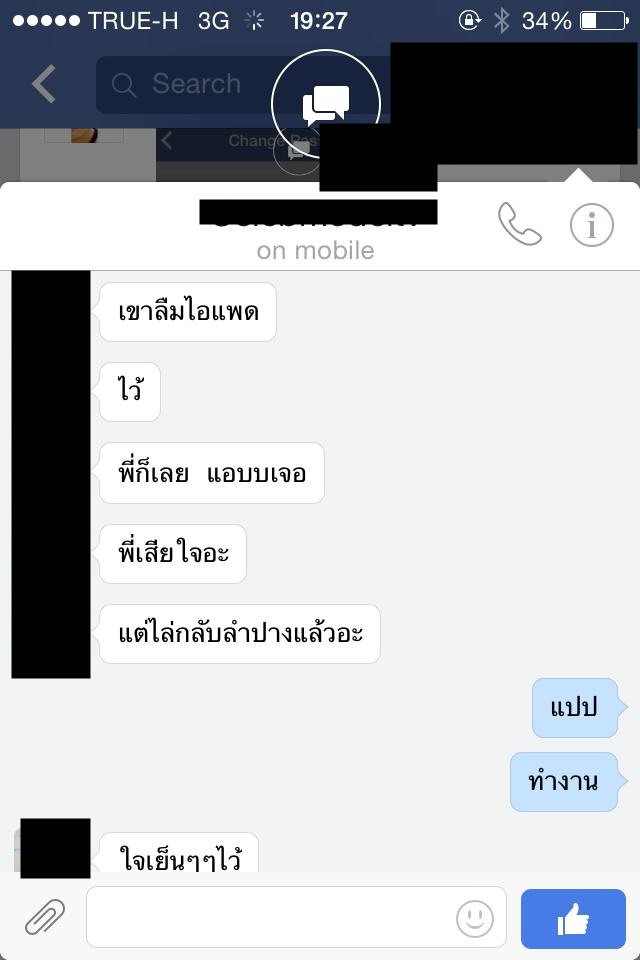Open the emoji smiley picker
This screenshot has width=640, height=960.
click(x=475, y=918)
